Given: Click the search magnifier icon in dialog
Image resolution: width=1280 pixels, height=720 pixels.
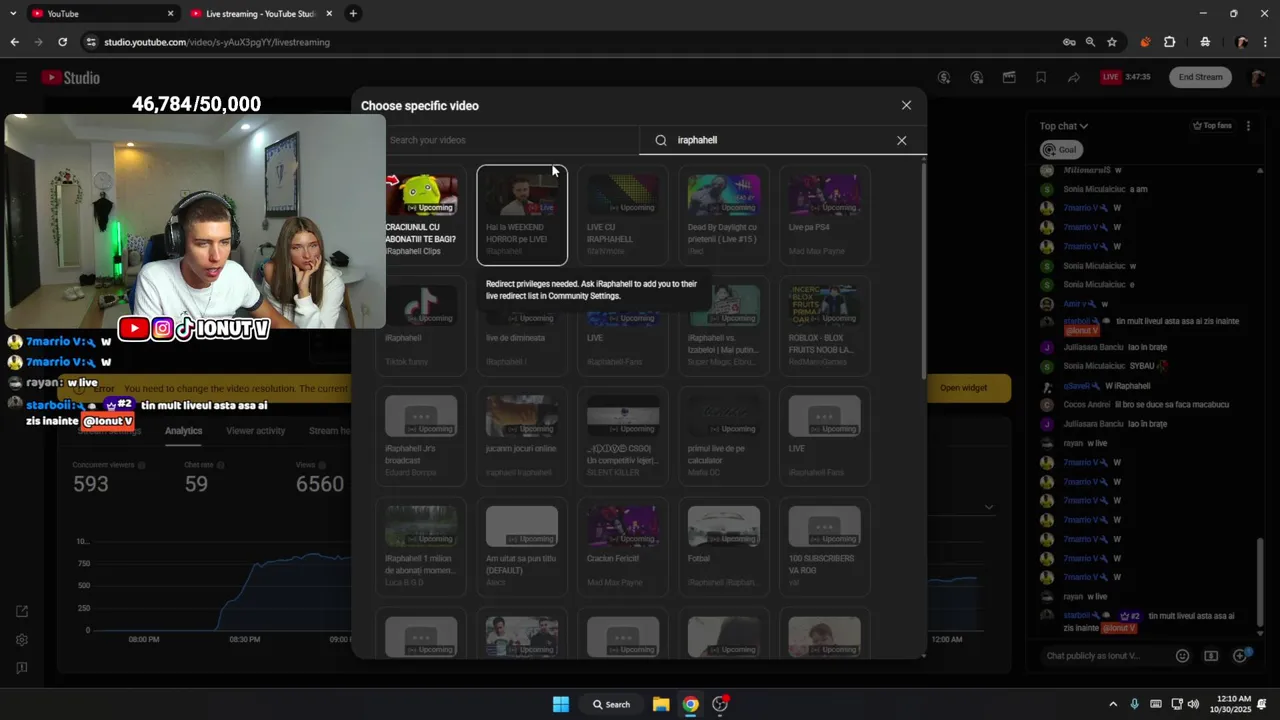Looking at the screenshot, I should coord(661,140).
